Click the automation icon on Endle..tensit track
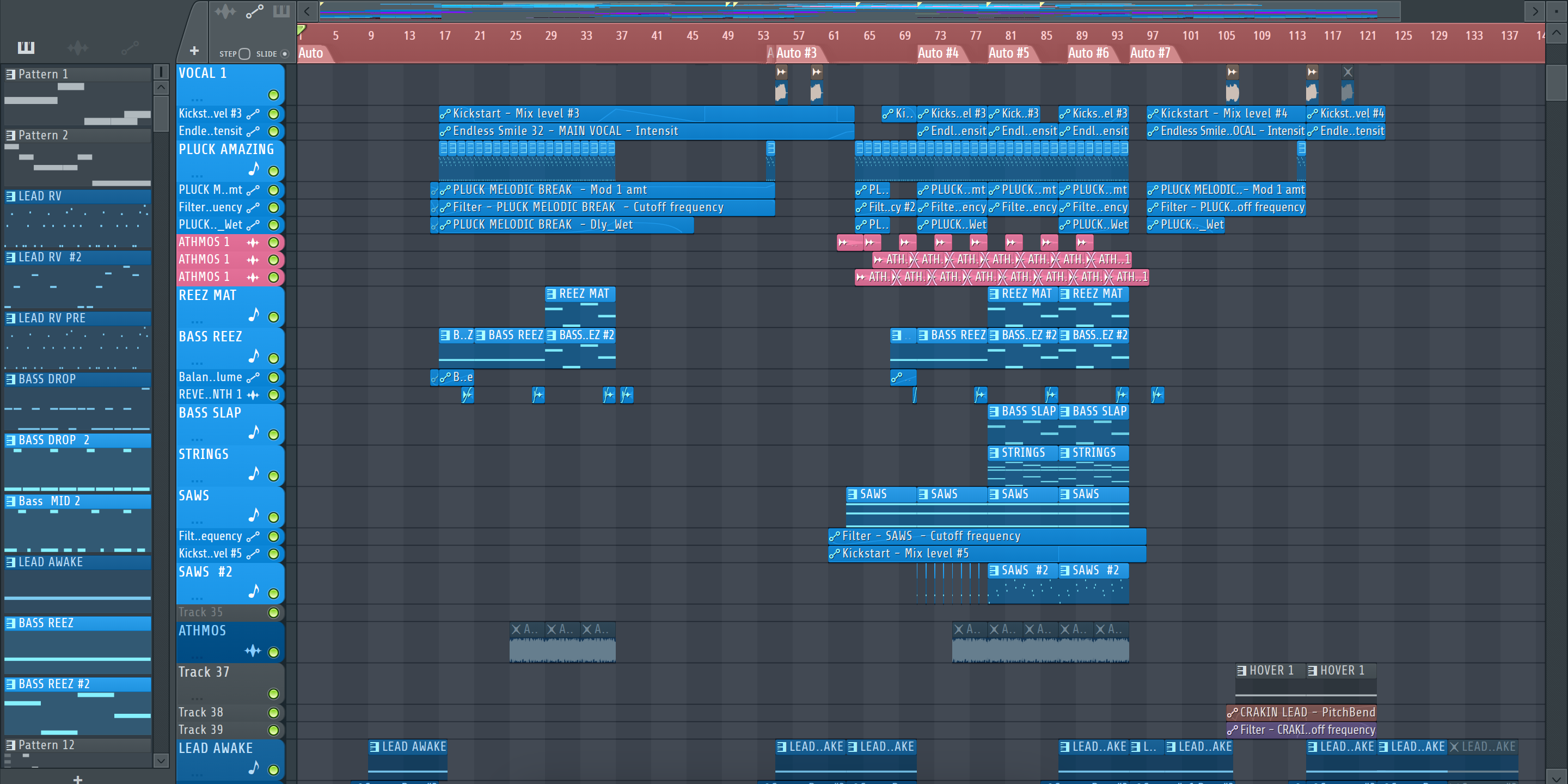Viewport: 1568px width, 784px height. pos(253,131)
